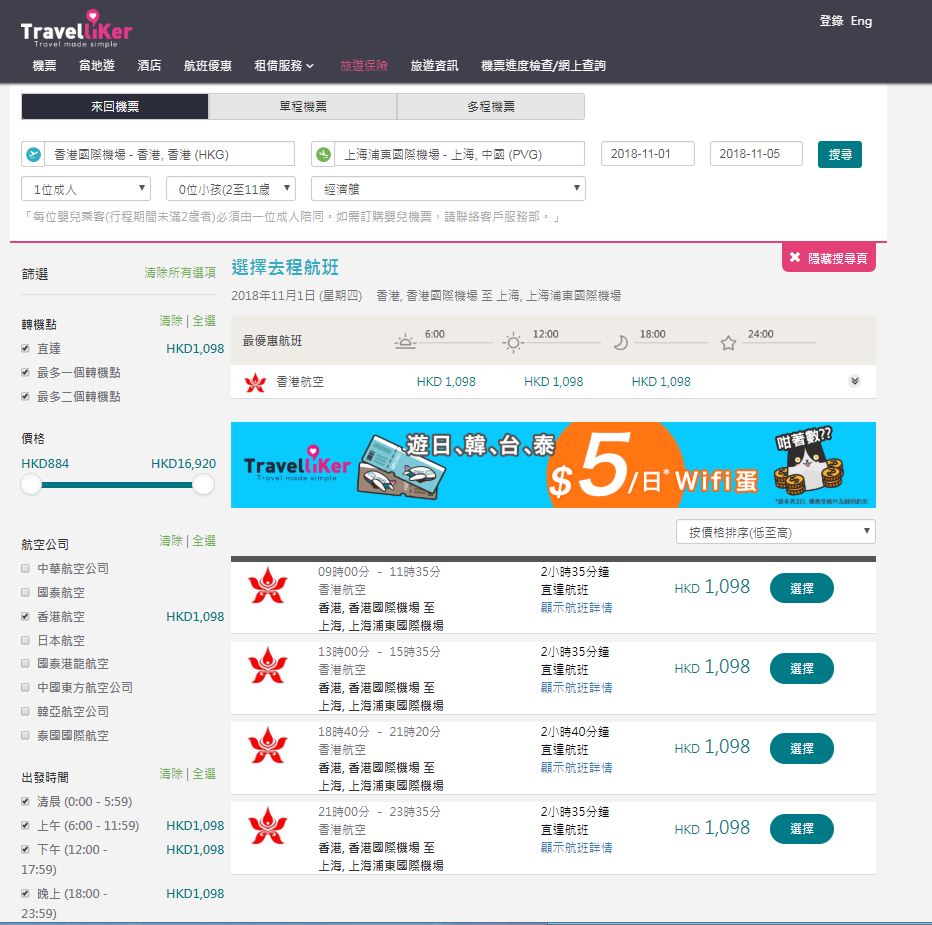Click the Wifi蛋 promotional banner
This screenshot has width=932, height=925.
[x=553, y=465]
